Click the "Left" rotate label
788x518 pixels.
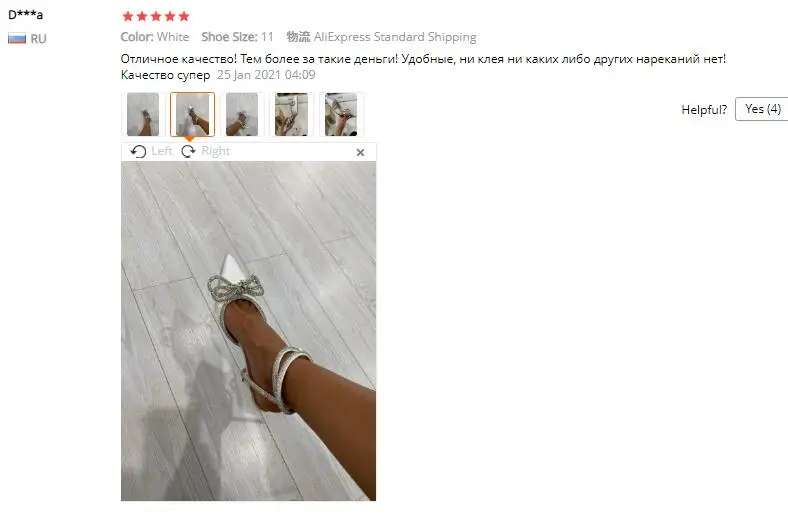162,151
